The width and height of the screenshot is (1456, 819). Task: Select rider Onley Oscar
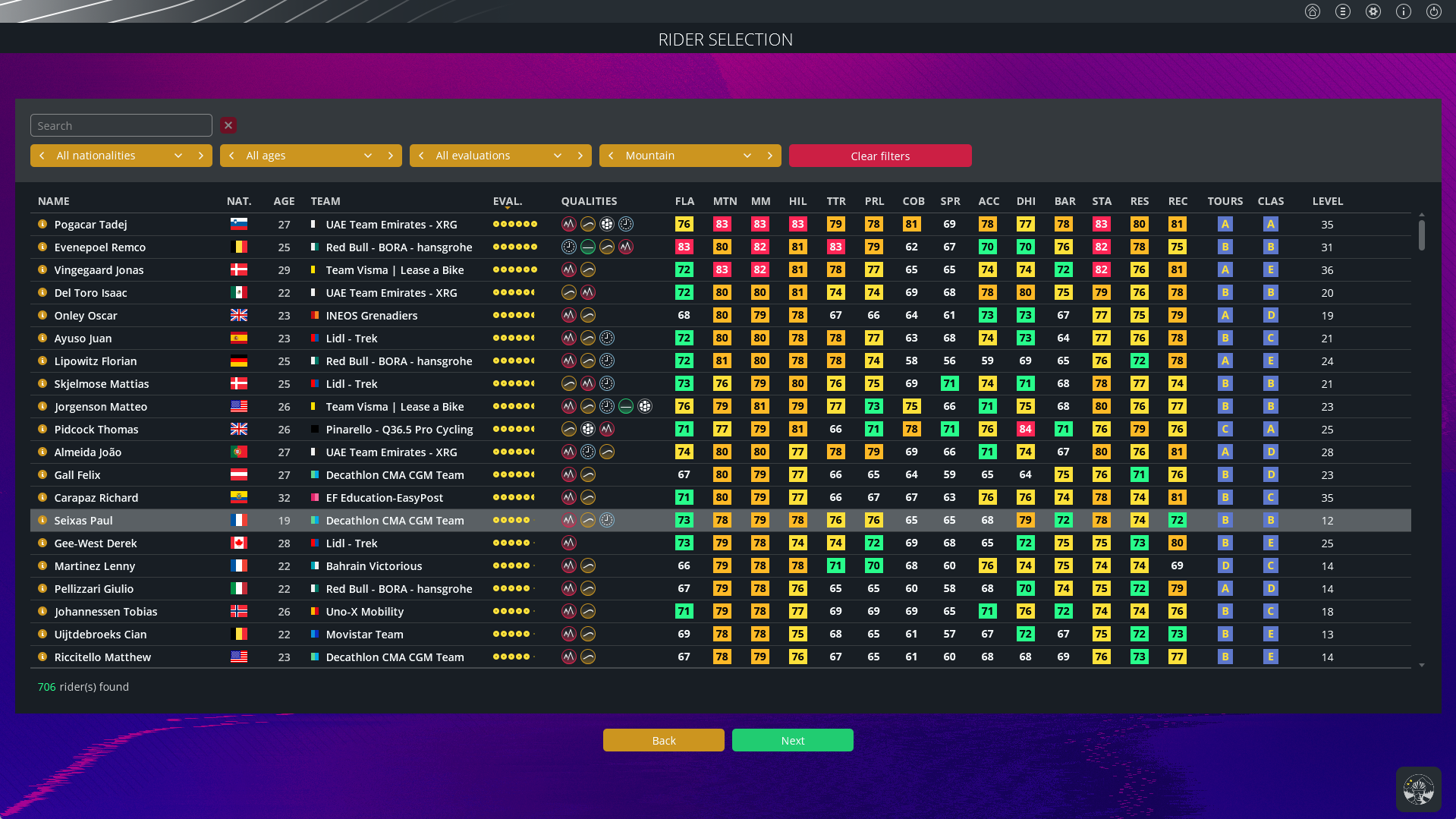pos(721,315)
